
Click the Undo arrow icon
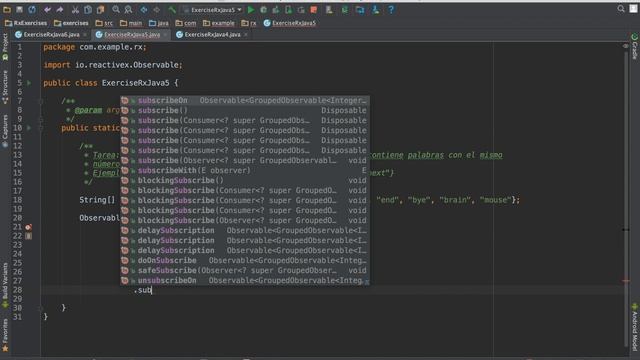point(47,9)
